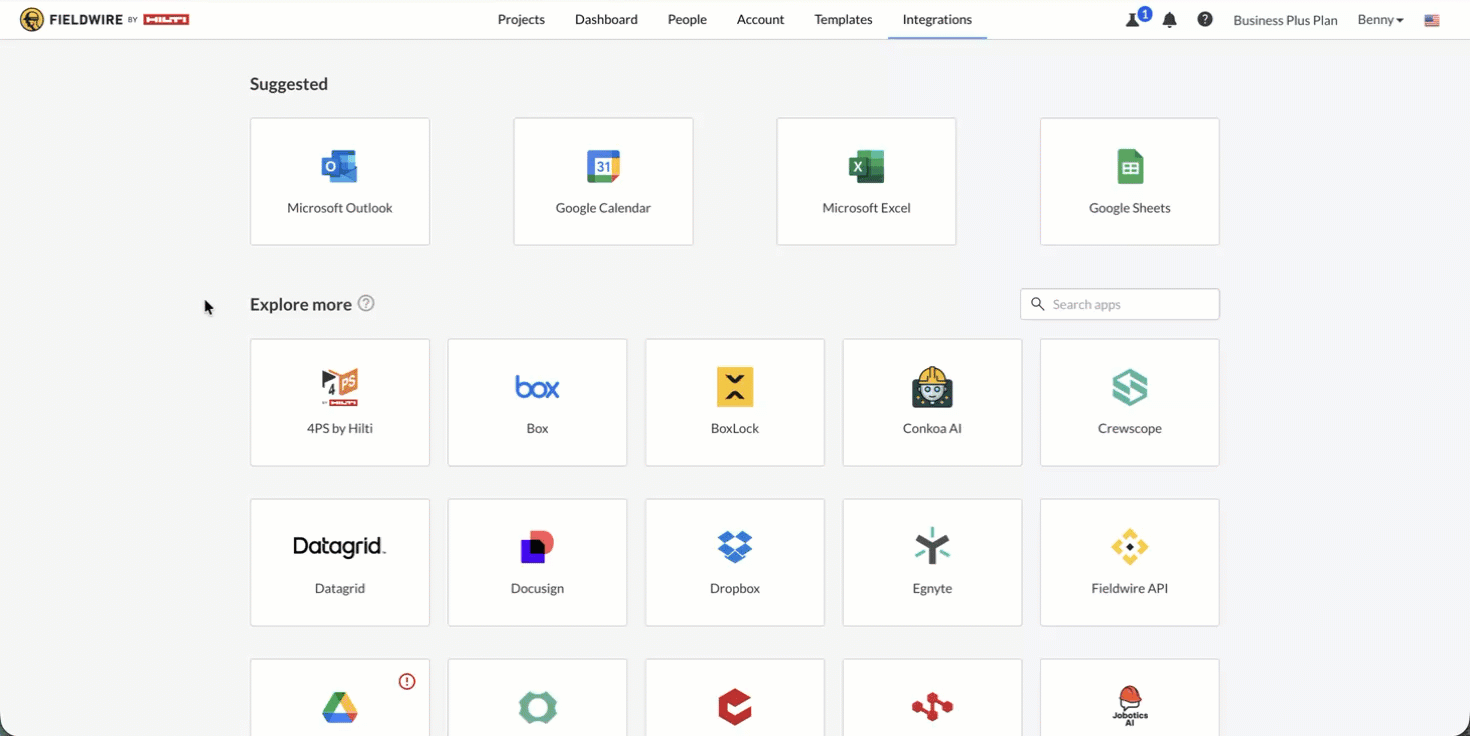Open the Dropbox integration tile

click(735, 562)
